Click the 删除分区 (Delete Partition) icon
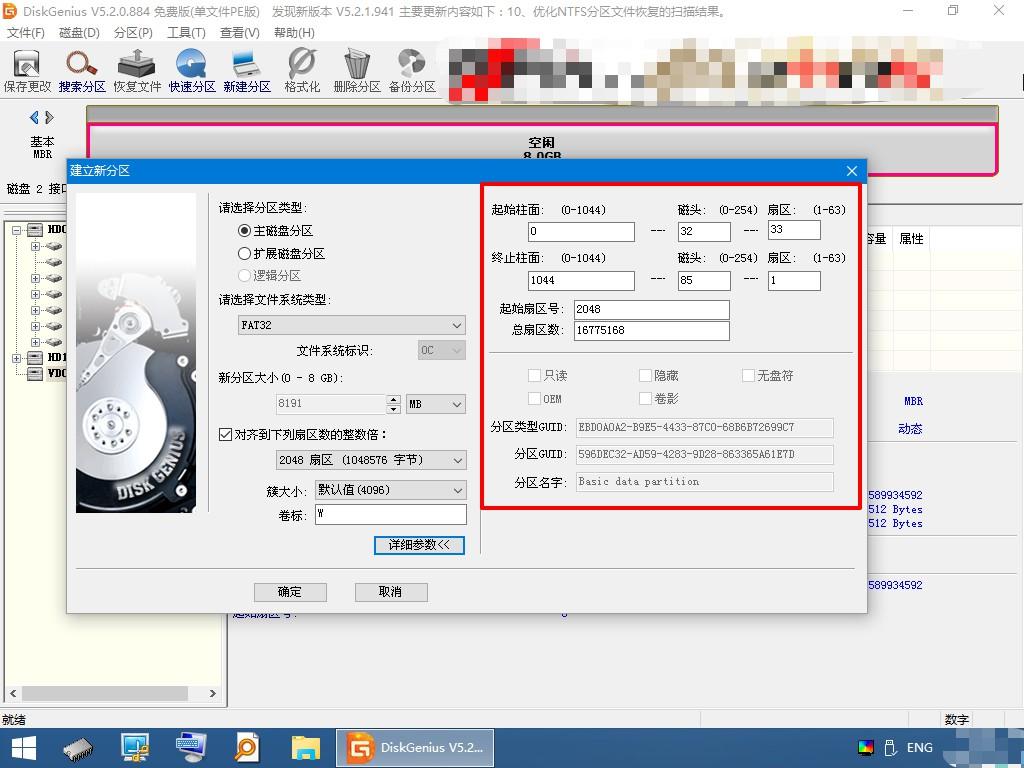 pyautogui.click(x=356, y=68)
